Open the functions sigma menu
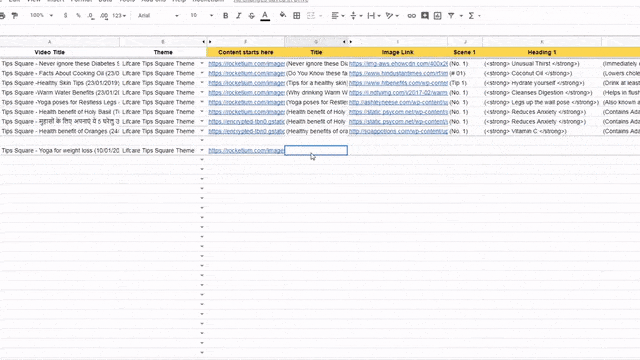Screen dimensions: 640x360 pos(473,16)
